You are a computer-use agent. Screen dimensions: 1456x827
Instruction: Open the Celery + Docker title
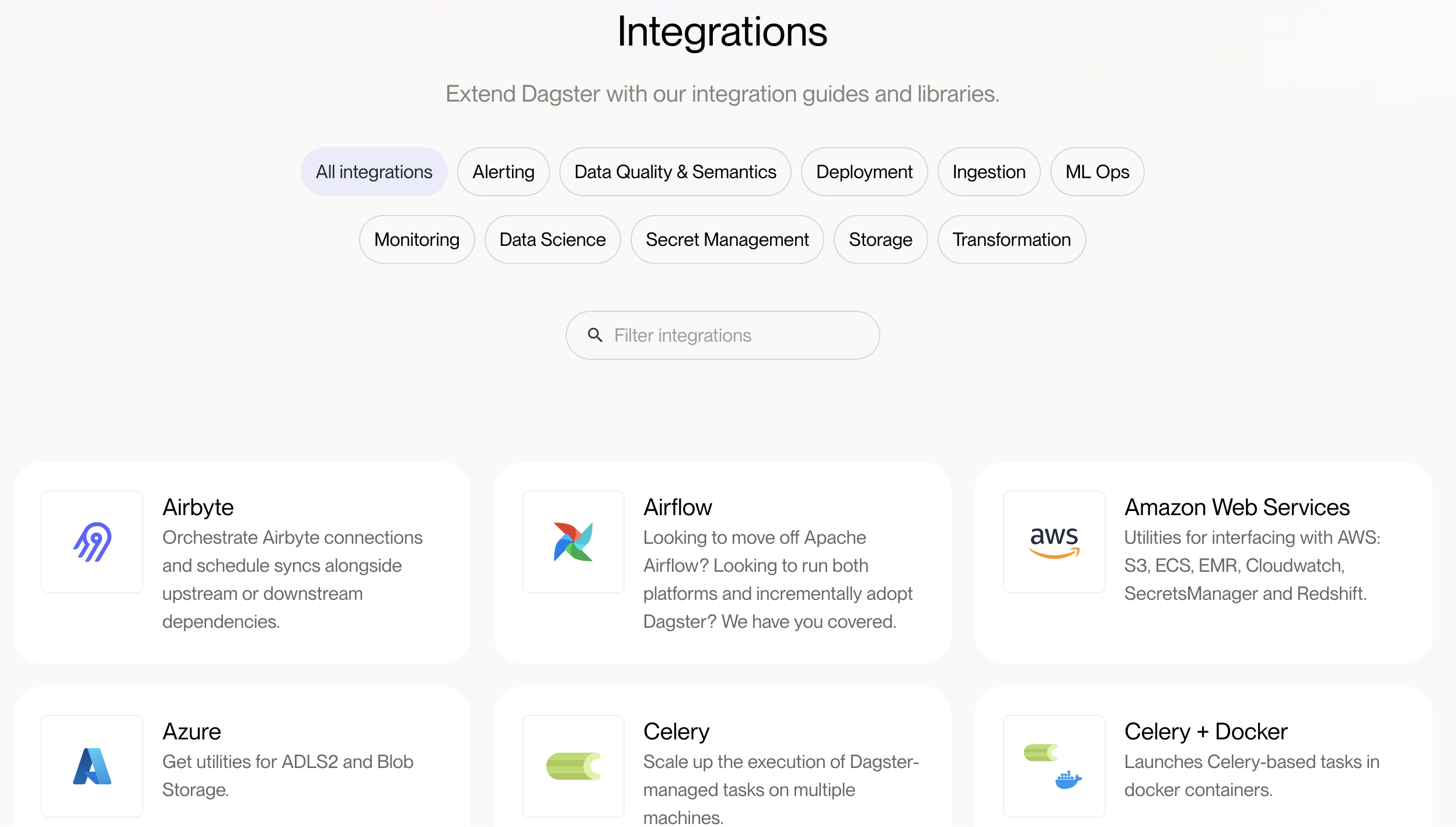(x=1206, y=731)
